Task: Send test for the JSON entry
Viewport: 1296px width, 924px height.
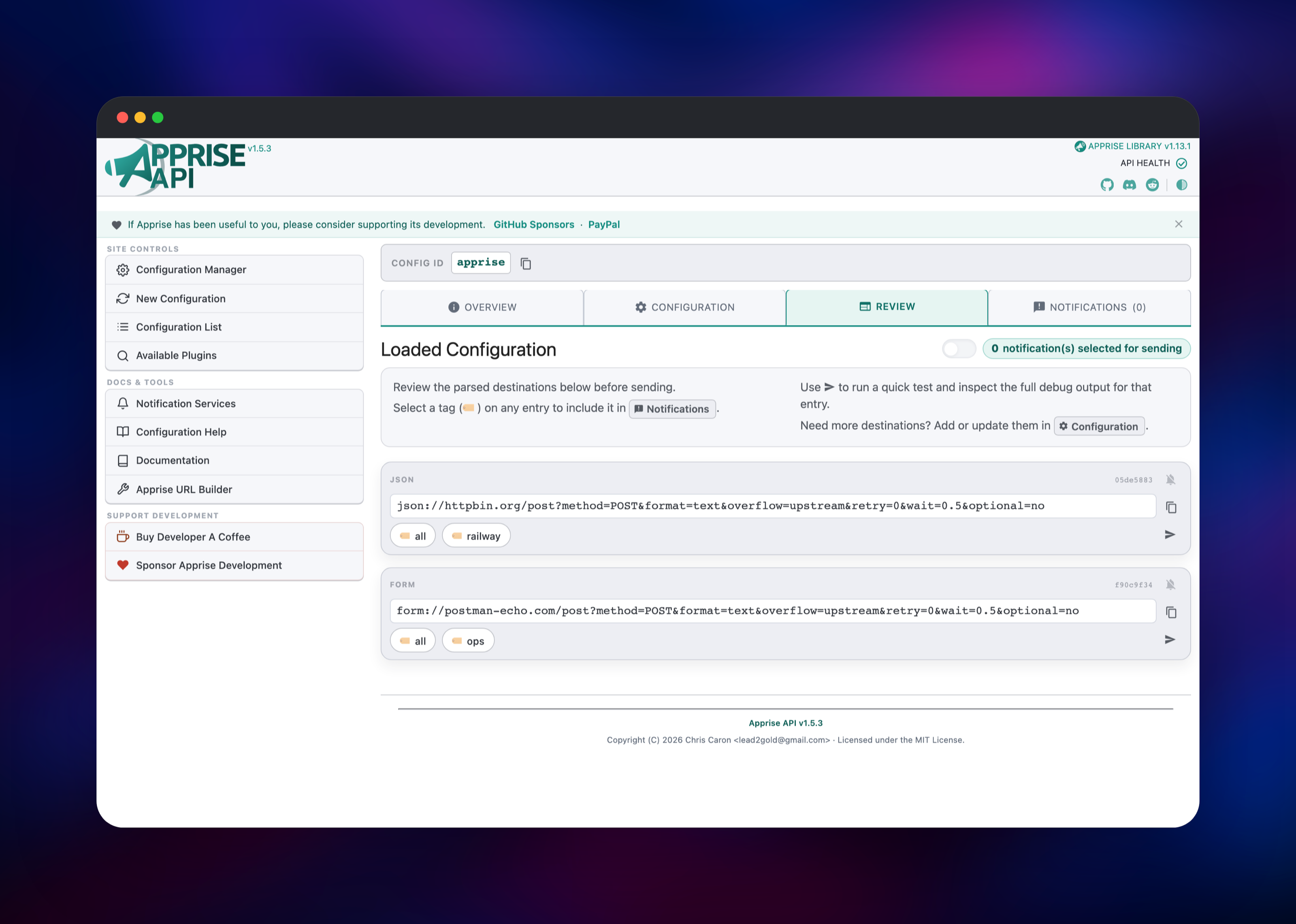Action: click(1170, 535)
